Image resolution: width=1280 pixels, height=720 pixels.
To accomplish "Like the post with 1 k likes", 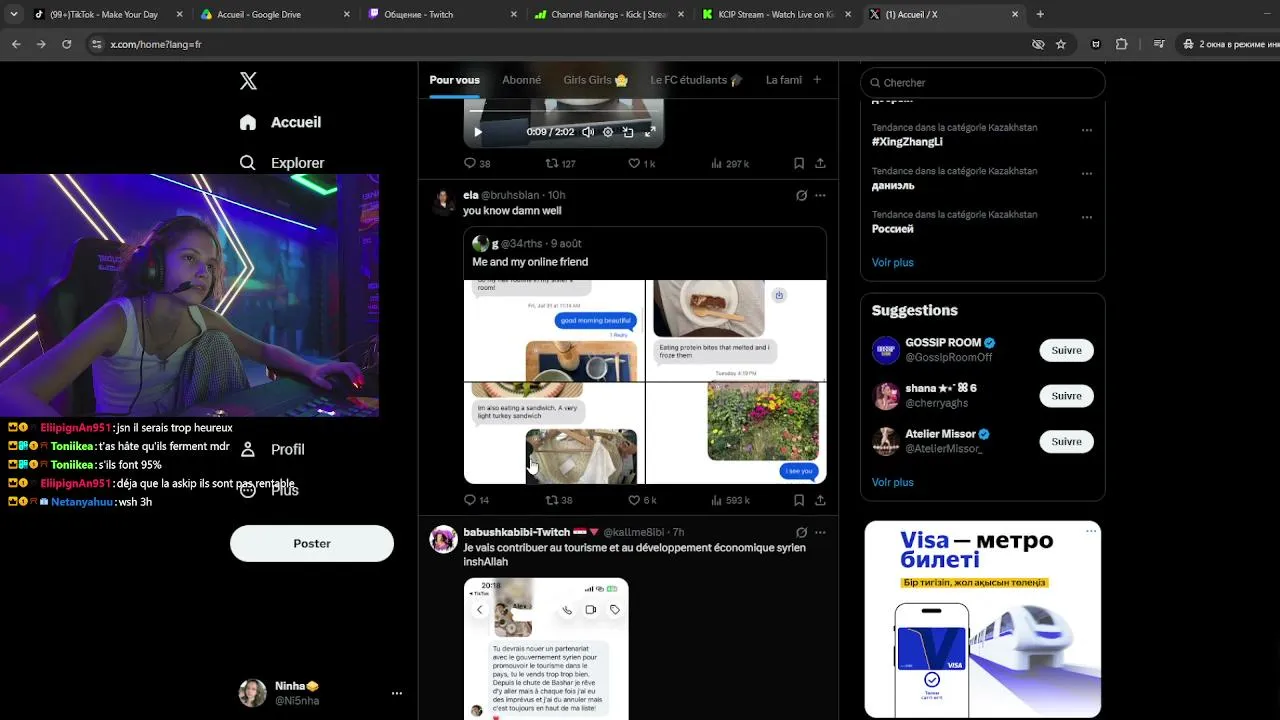I will point(641,163).
